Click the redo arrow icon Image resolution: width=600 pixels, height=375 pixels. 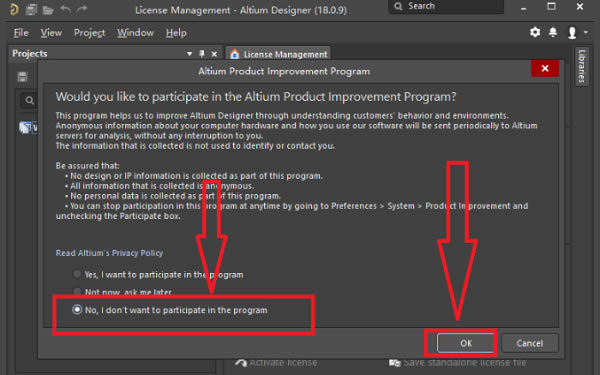click(82, 9)
